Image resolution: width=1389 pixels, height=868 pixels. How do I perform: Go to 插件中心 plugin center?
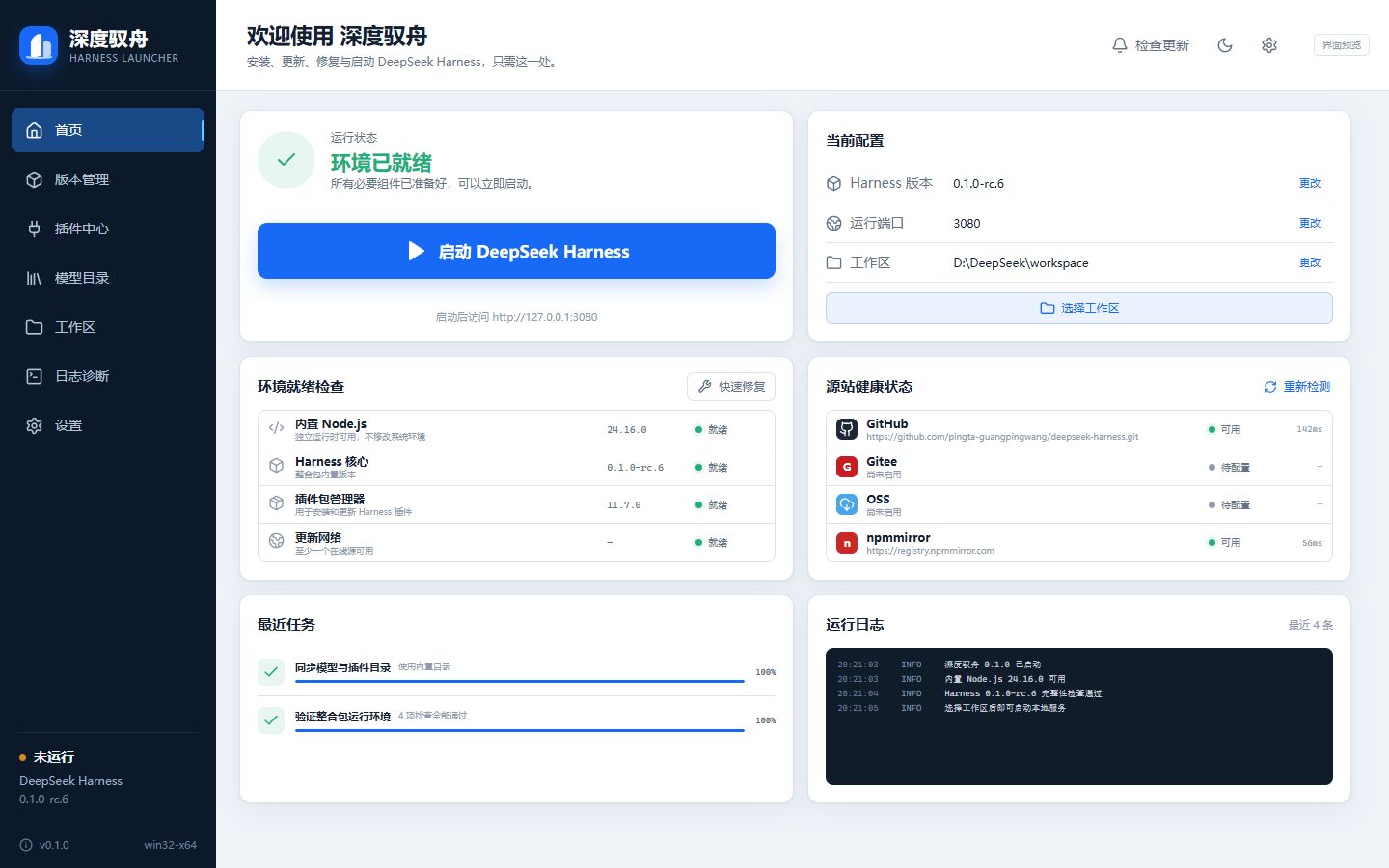click(x=108, y=229)
